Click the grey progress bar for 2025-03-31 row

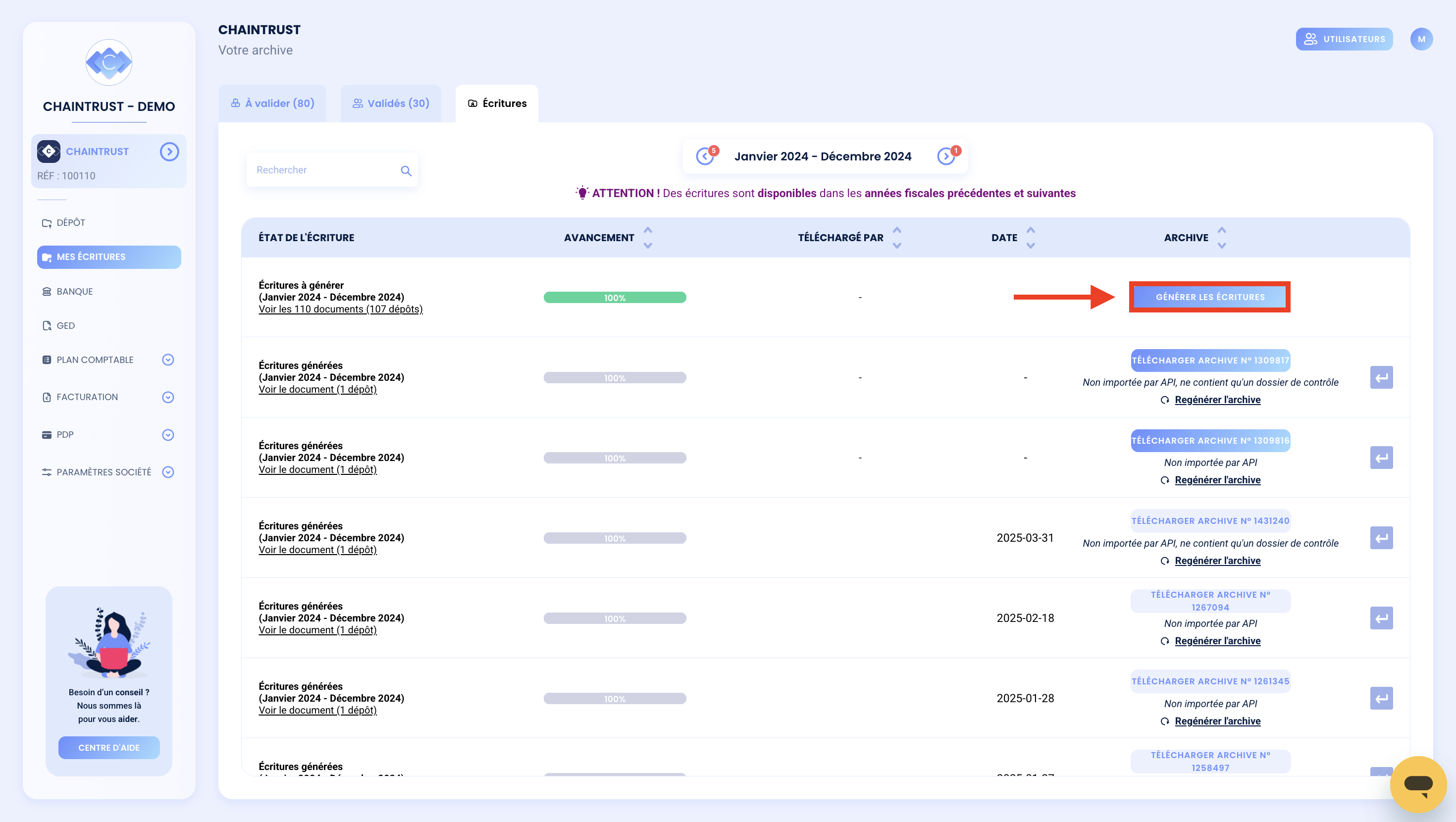click(615, 538)
